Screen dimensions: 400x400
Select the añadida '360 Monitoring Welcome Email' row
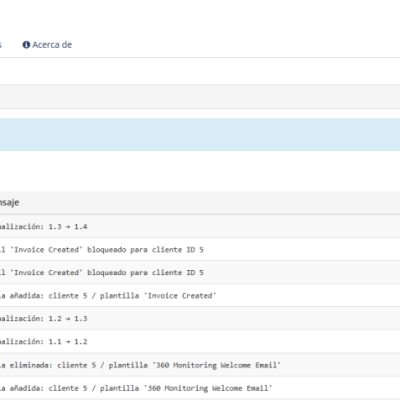(x=200, y=388)
